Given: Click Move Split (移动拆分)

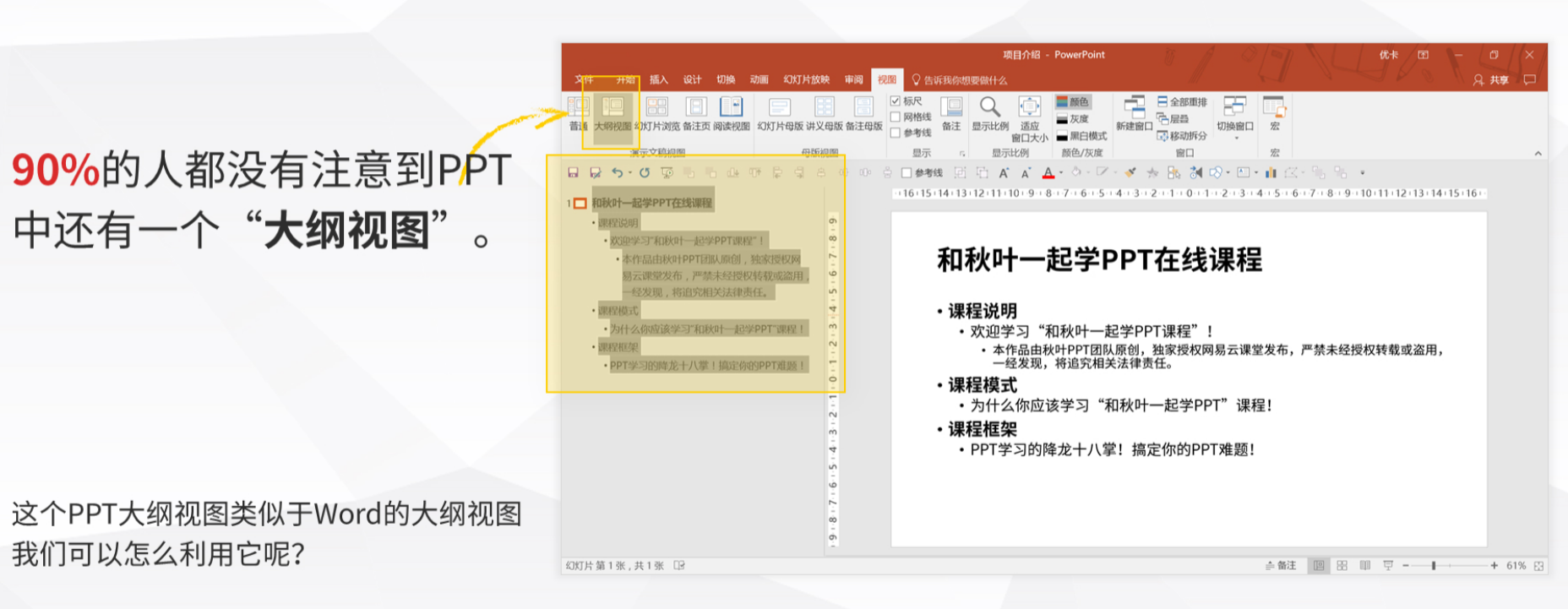Looking at the screenshot, I should pos(1182,135).
